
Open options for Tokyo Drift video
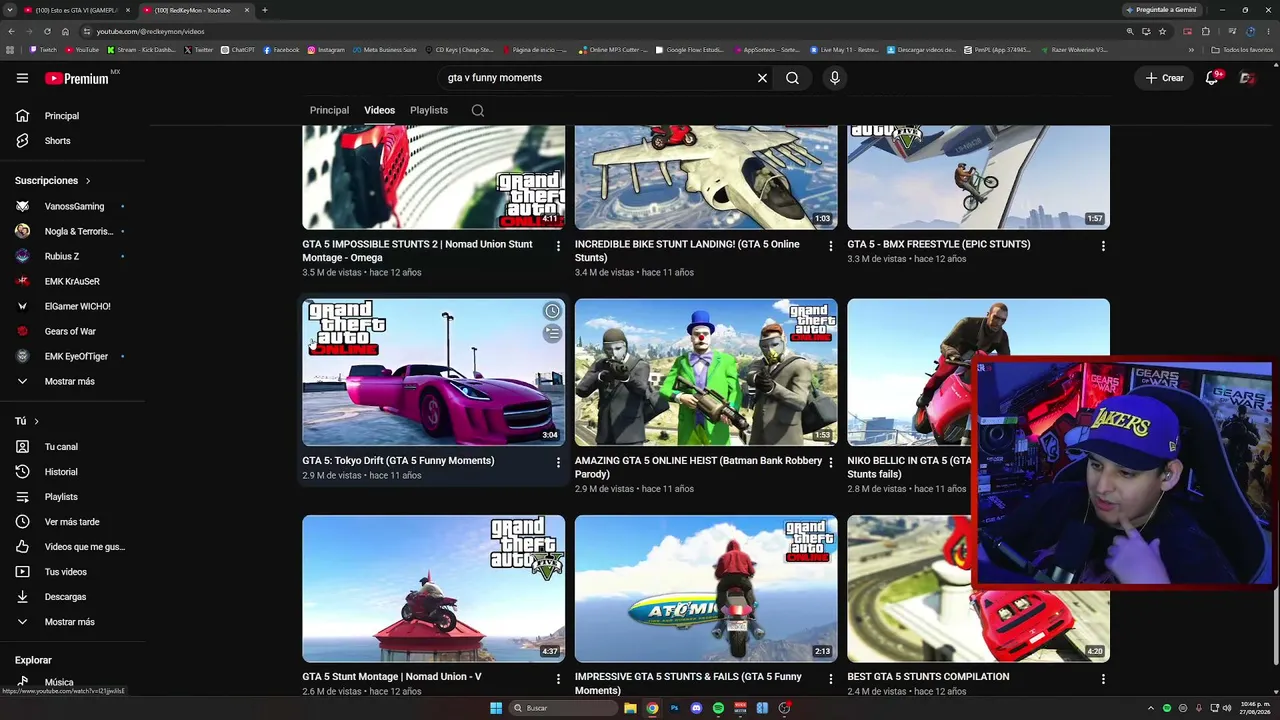[x=558, y=462]
